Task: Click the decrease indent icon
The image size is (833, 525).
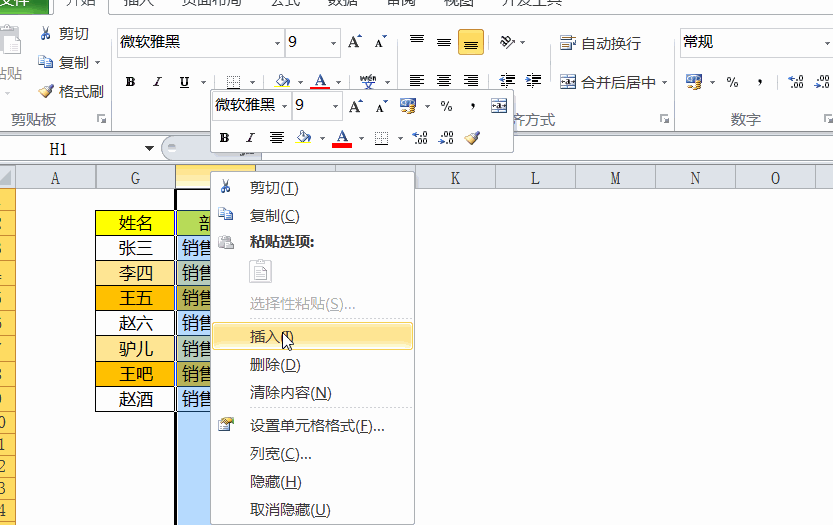Action: (x=507, y=81)
